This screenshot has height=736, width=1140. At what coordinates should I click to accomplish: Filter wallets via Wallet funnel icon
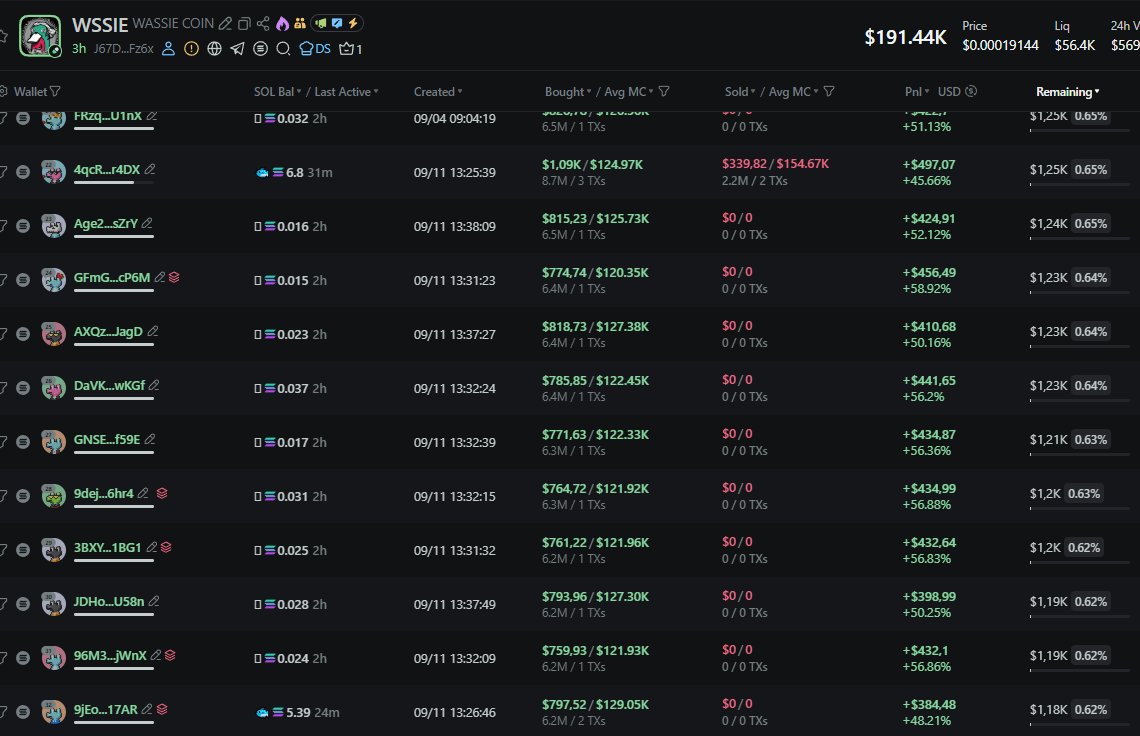click(55, 92)
